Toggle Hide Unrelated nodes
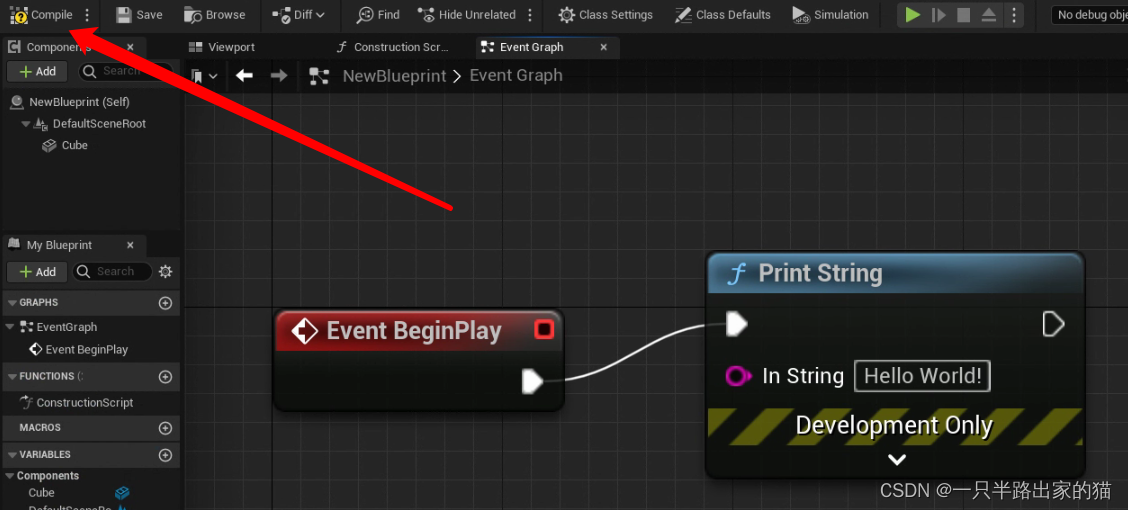Viewport: 1128px width, 510px height. (467, 14)
